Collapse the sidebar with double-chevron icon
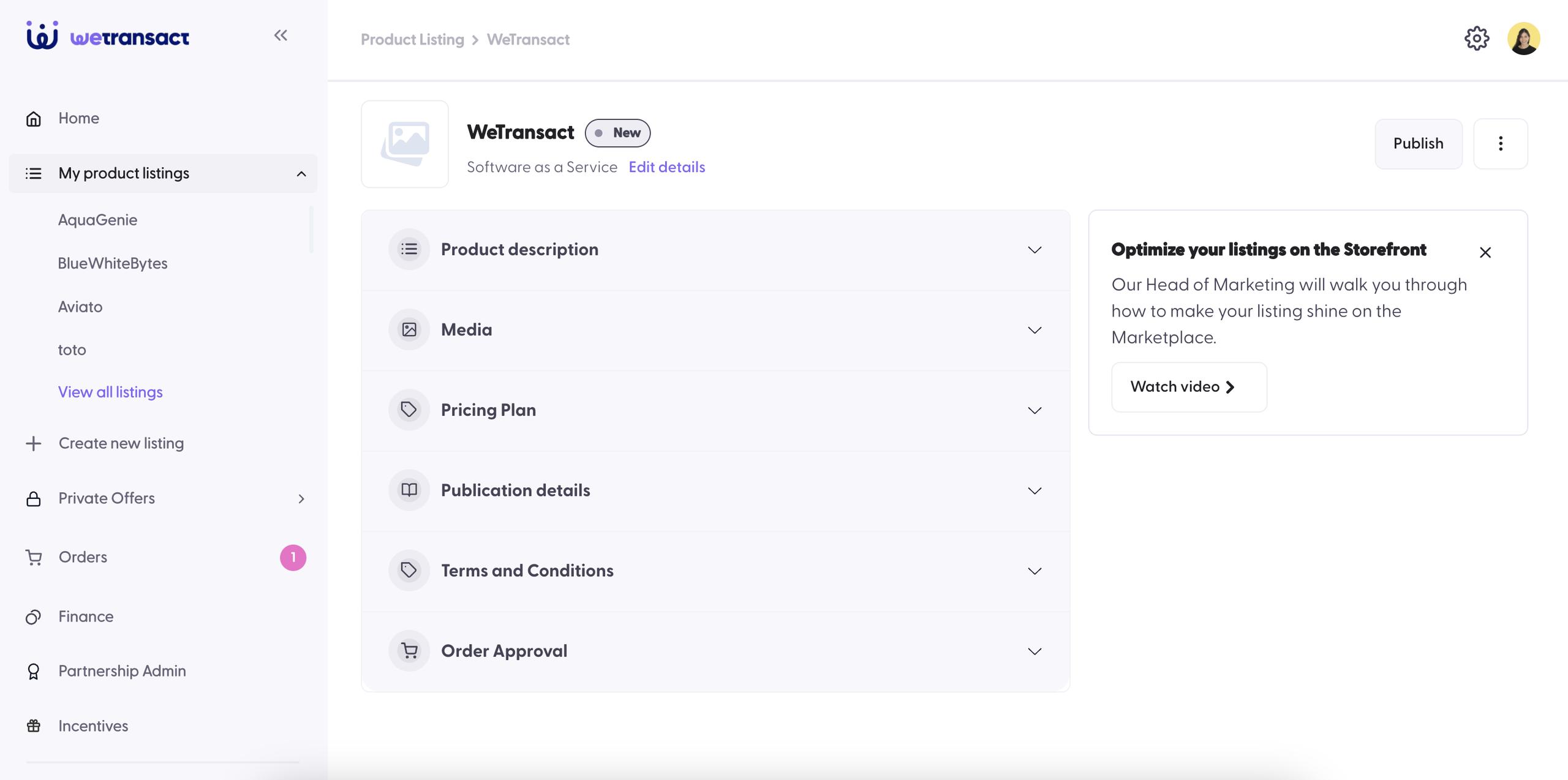The width and height of the screenshot is (1568, 780). click(281, 36)
